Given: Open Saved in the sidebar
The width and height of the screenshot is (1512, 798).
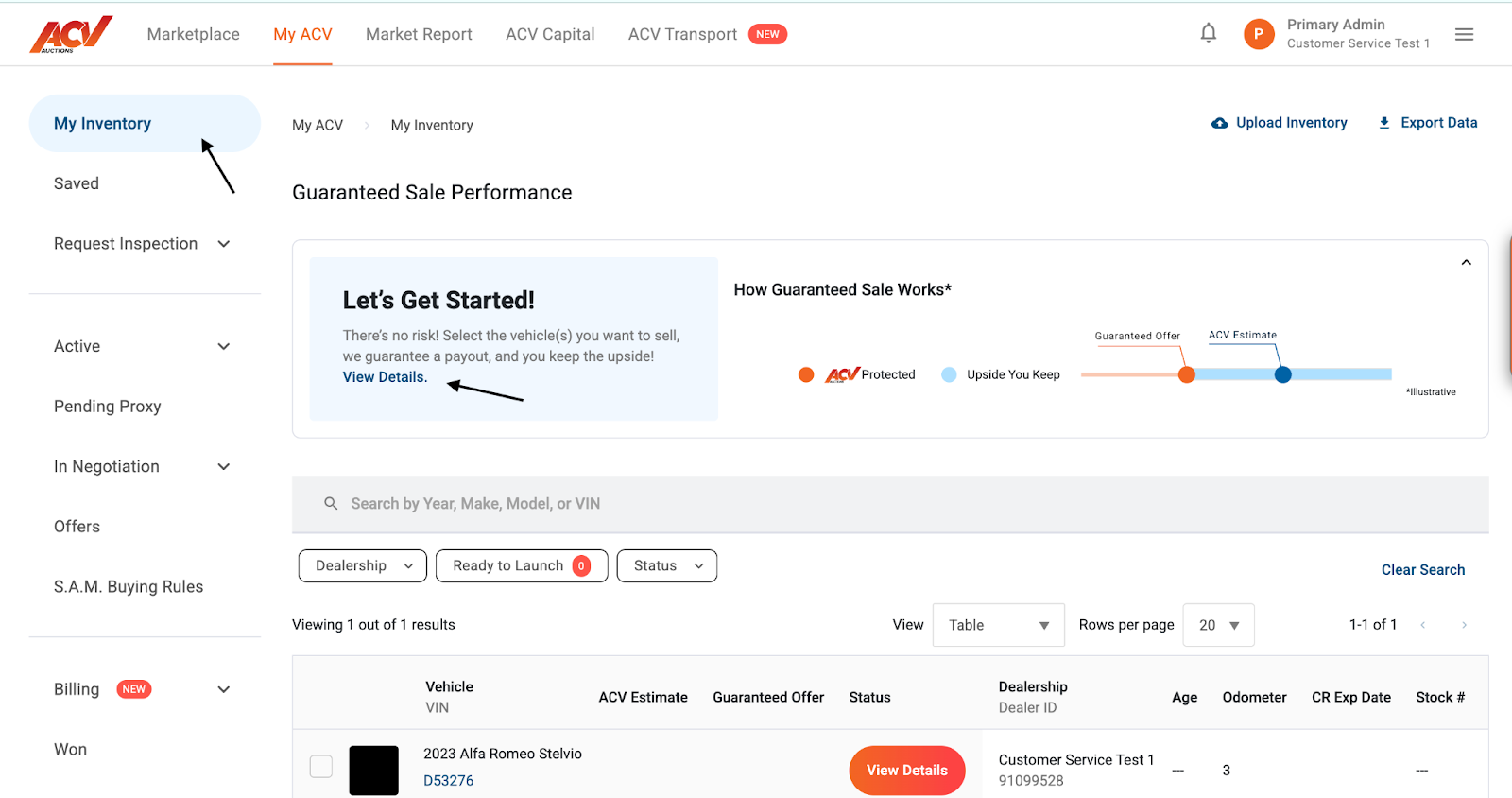Looking at the screenshot, I should [x=77, y=183].
